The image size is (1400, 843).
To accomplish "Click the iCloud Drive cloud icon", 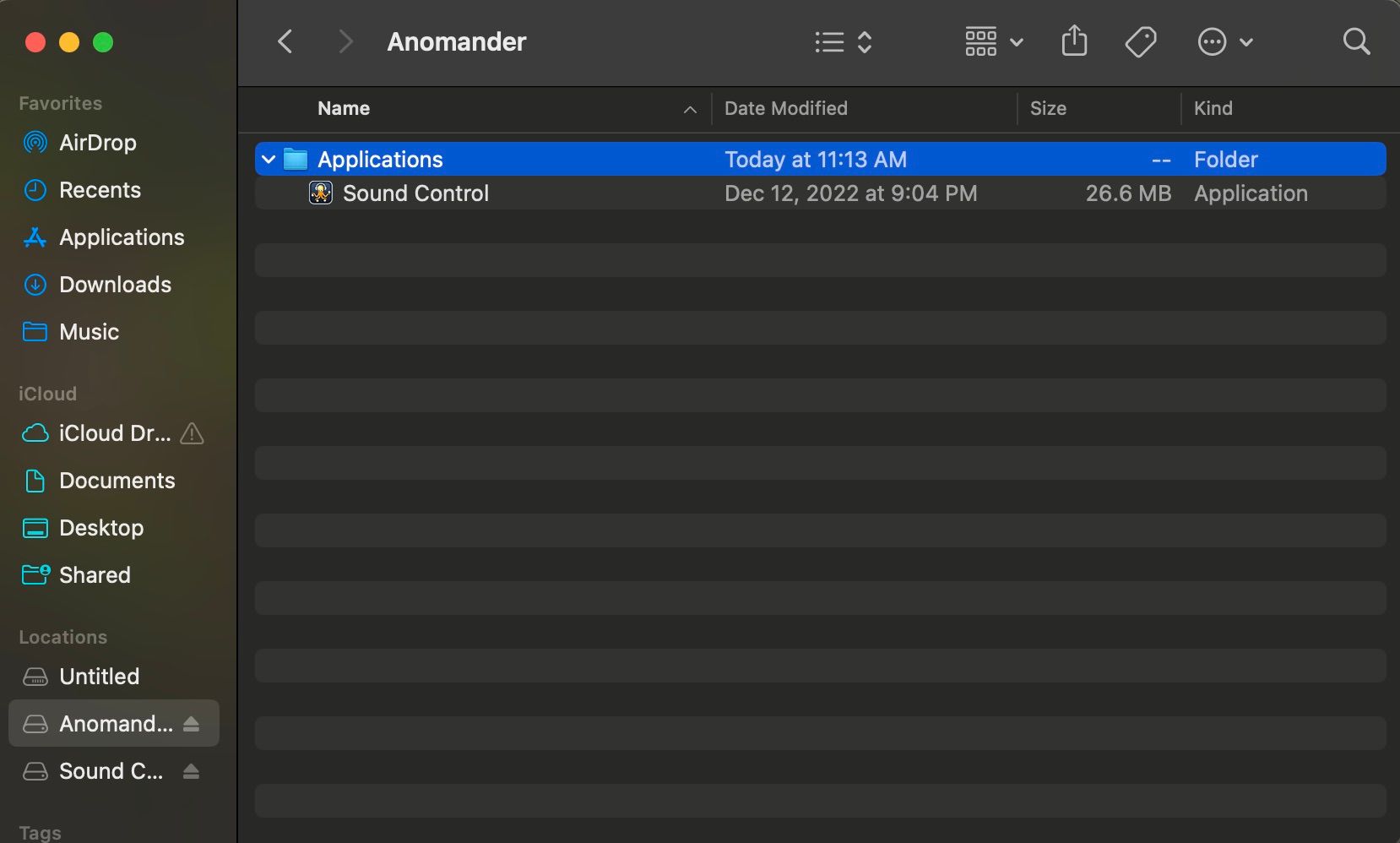I will [35, 433].
